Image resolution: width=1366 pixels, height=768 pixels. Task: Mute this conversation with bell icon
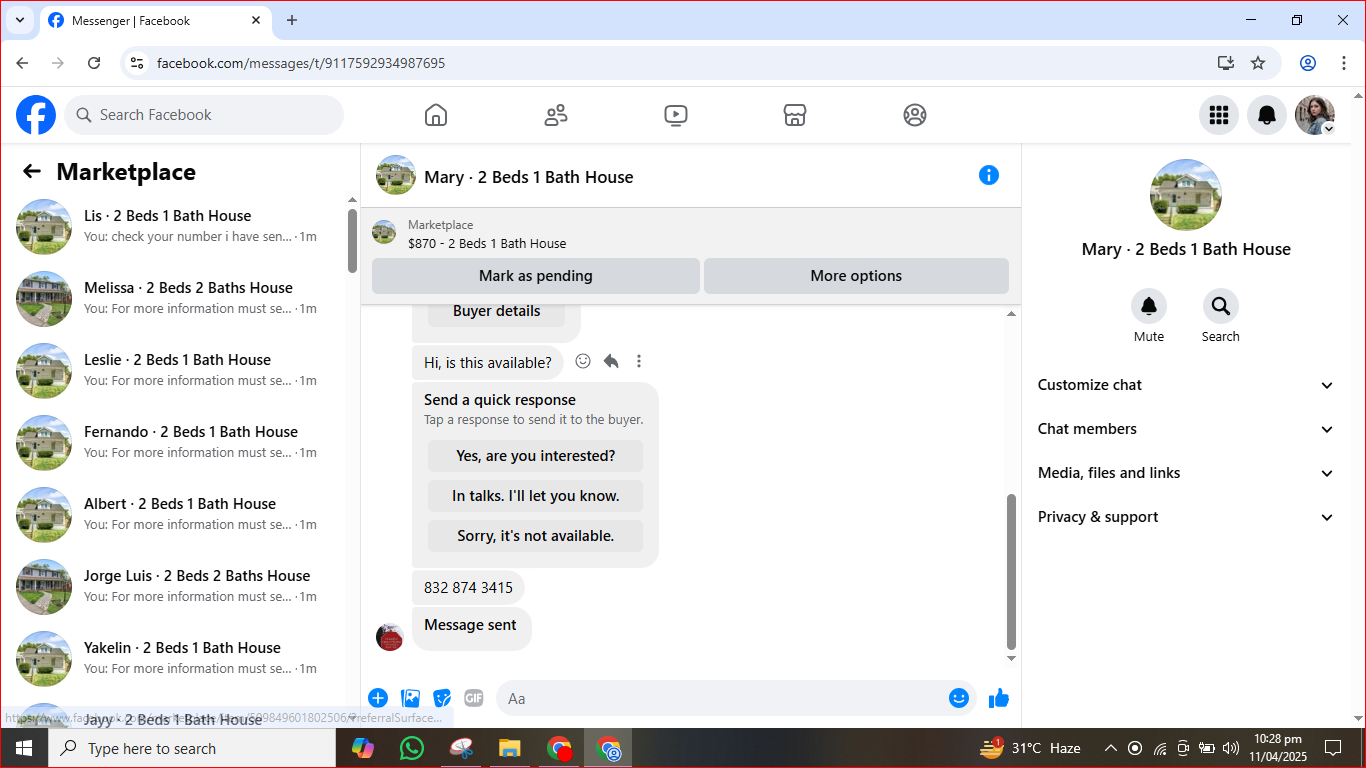coord(1149,306)
